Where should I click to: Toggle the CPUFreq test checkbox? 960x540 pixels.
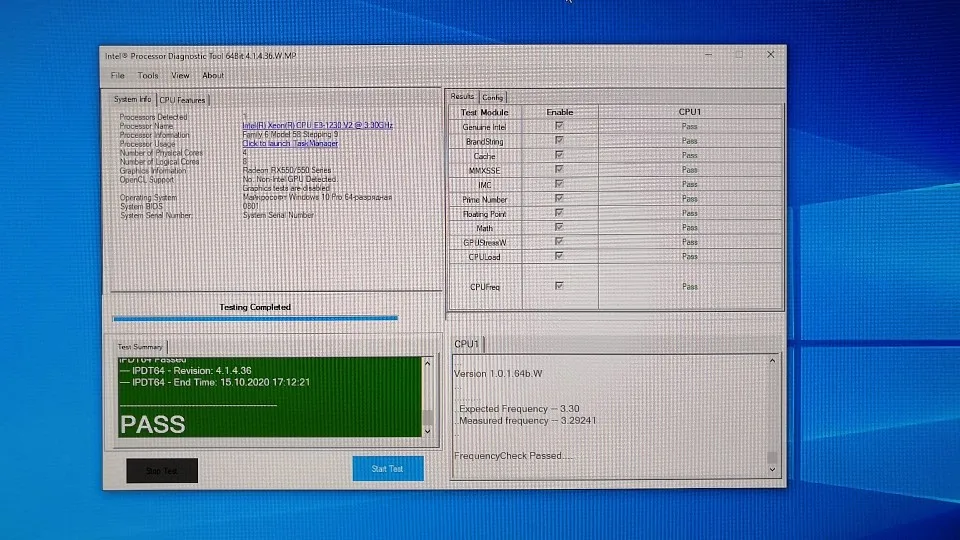point(559,286)
